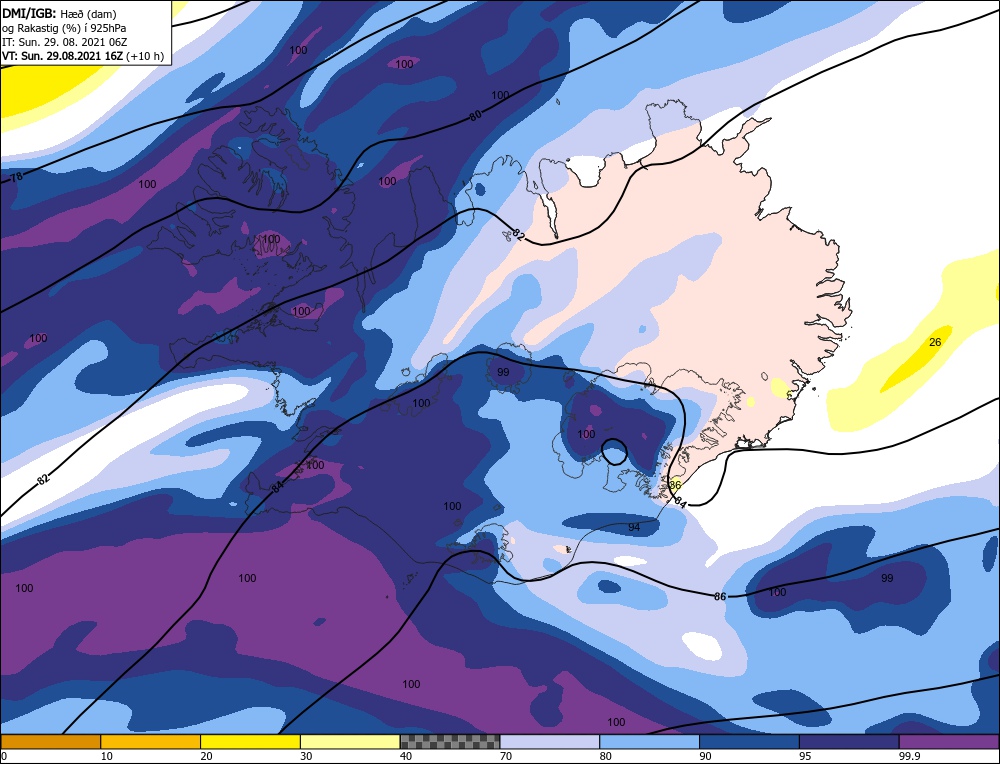This screenshot has height=764, width=1000.
Task: Click the '26' humidity value in yellow area
Action: (x=935, y=342)
